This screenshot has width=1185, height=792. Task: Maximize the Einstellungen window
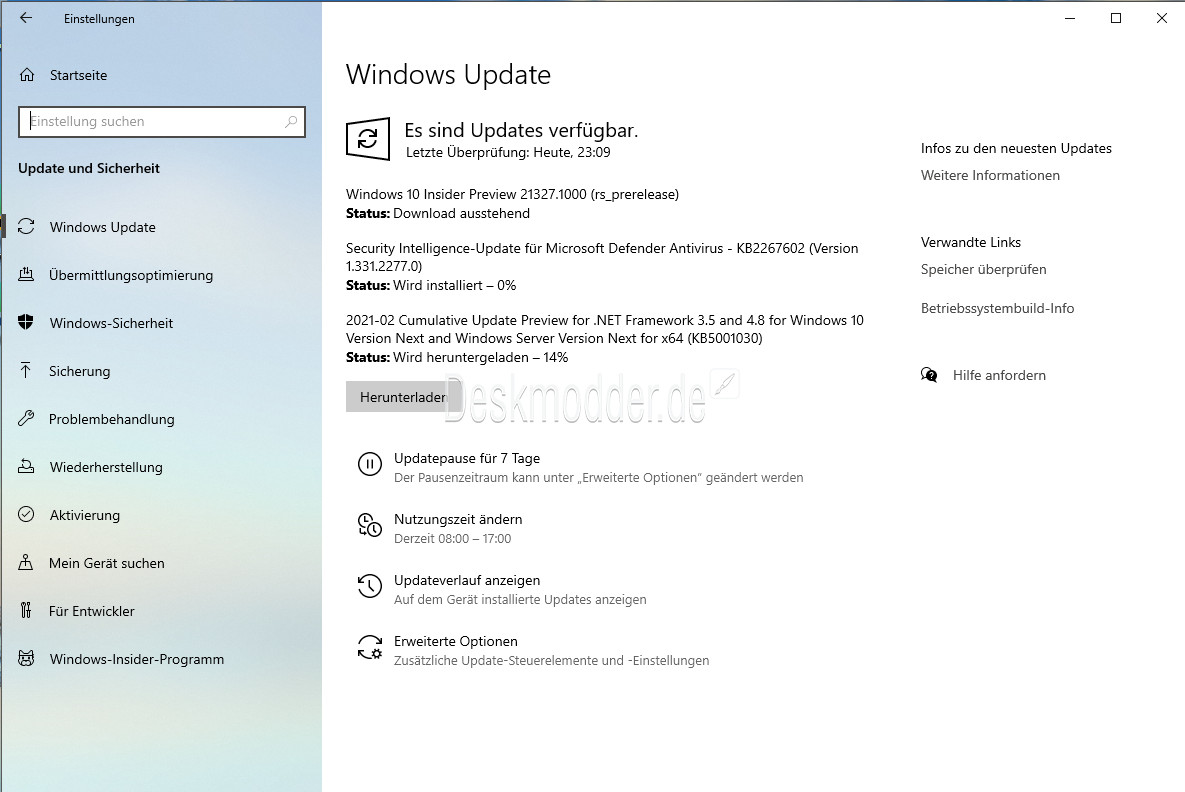[x=1115, y=18]
